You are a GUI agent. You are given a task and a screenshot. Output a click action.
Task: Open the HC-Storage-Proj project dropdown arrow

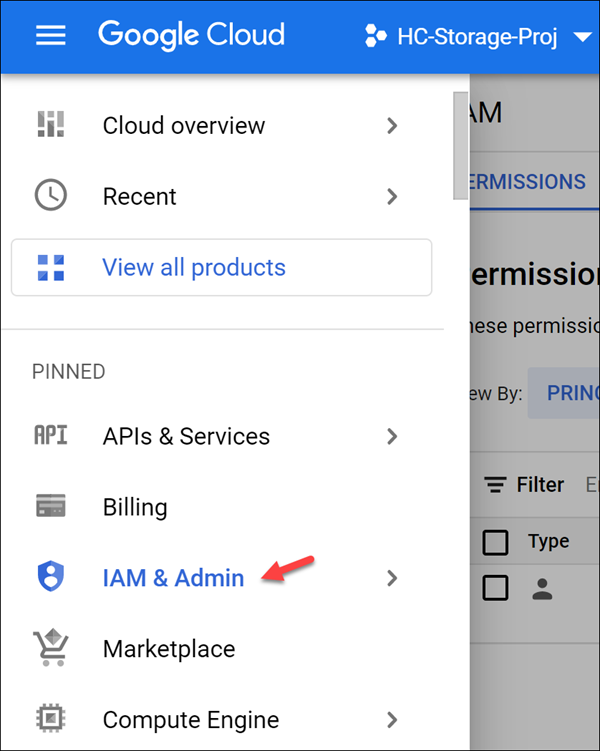[582, 37]
